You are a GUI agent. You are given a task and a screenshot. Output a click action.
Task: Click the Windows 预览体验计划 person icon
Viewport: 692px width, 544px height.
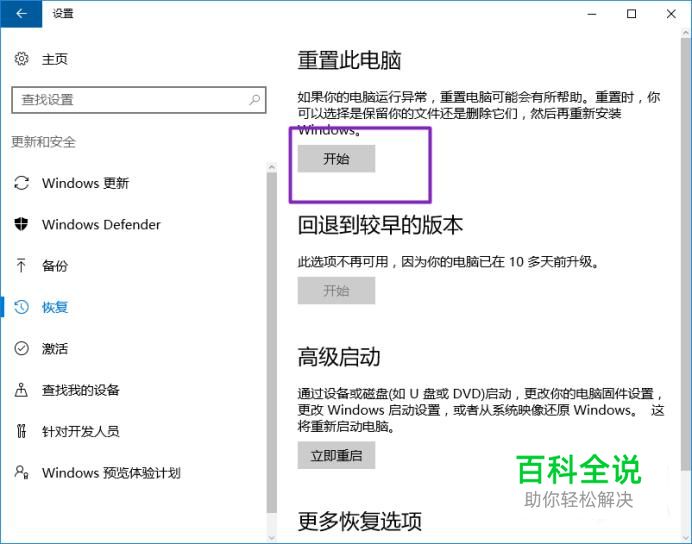pyautogui.click(x=22, y=472)
